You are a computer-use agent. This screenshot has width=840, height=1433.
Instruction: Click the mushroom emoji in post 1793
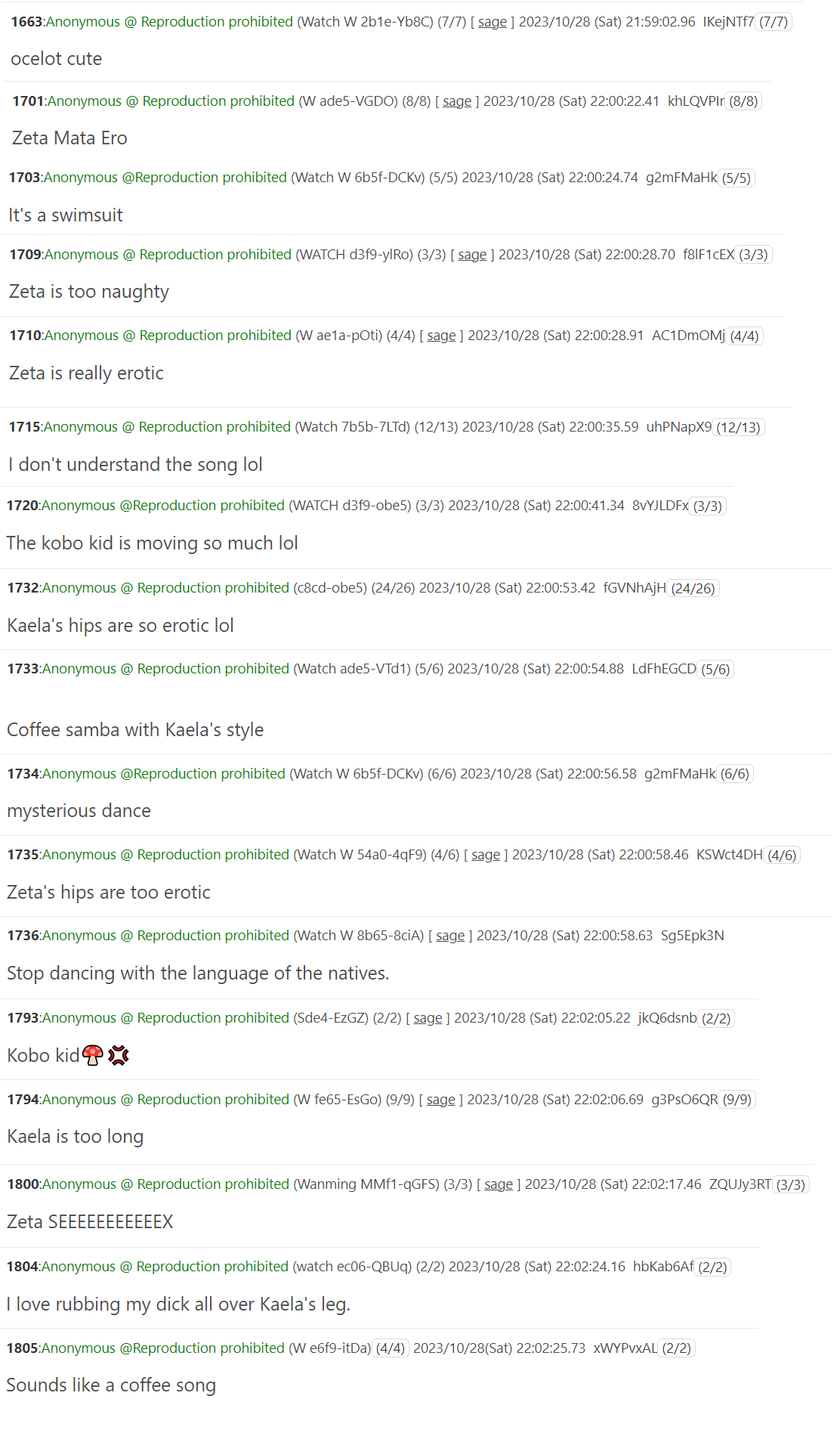click(92, 1055)
